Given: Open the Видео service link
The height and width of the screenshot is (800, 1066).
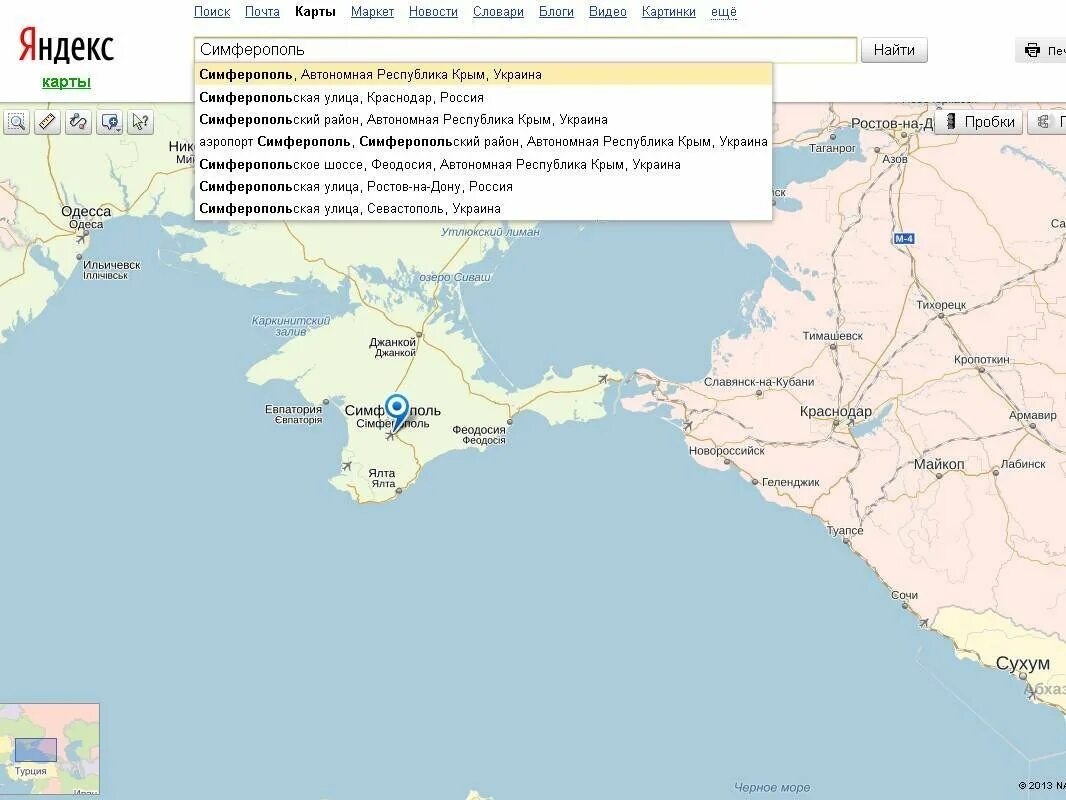Looking at the screenshot, I should pos(608,12).
